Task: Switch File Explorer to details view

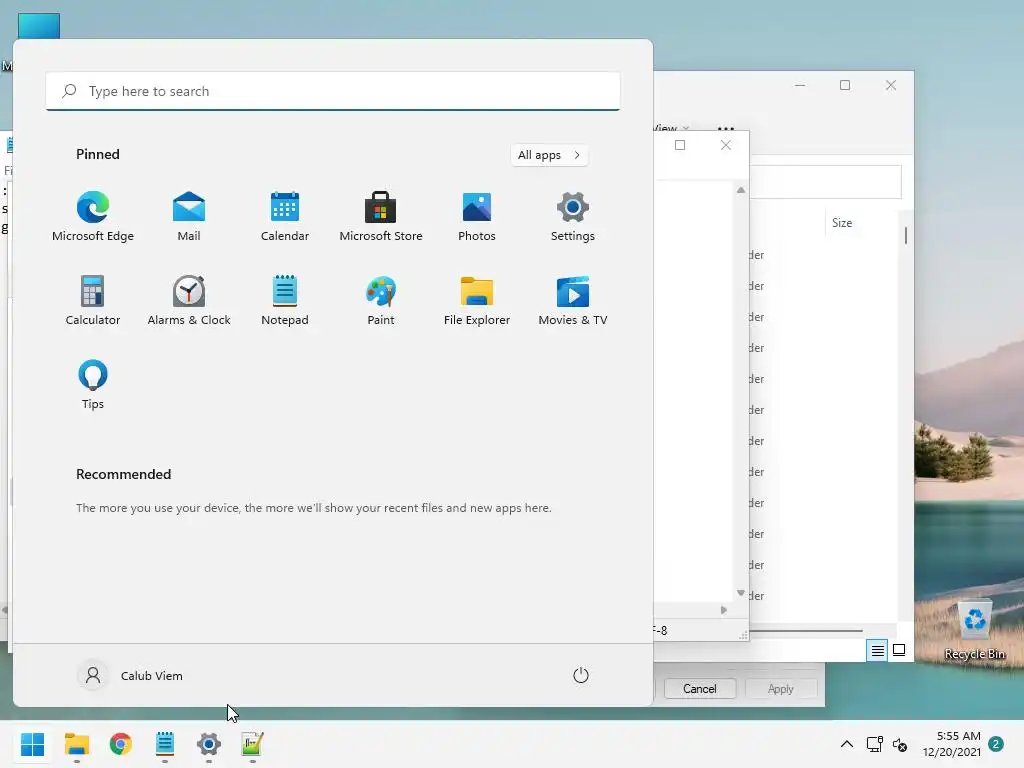Action: (x=877, y=650)
